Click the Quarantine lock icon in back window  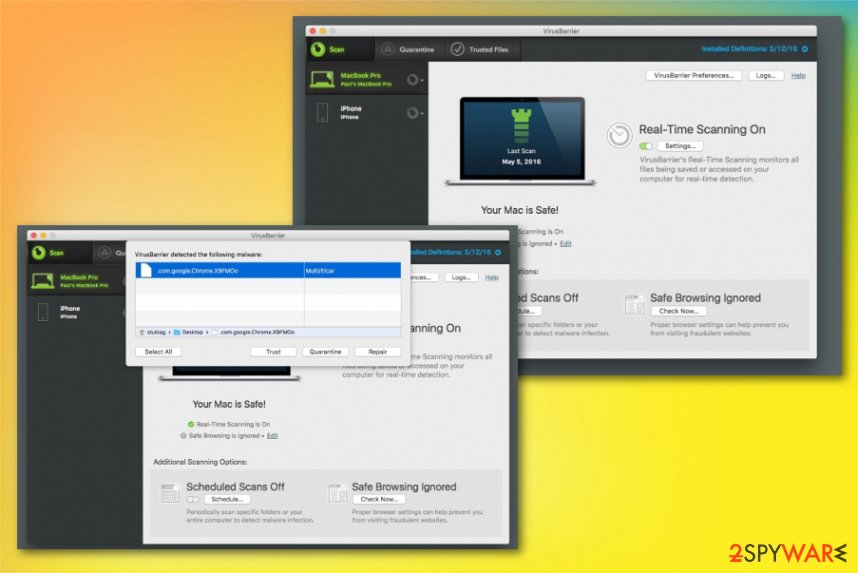[x=387, y=49]
